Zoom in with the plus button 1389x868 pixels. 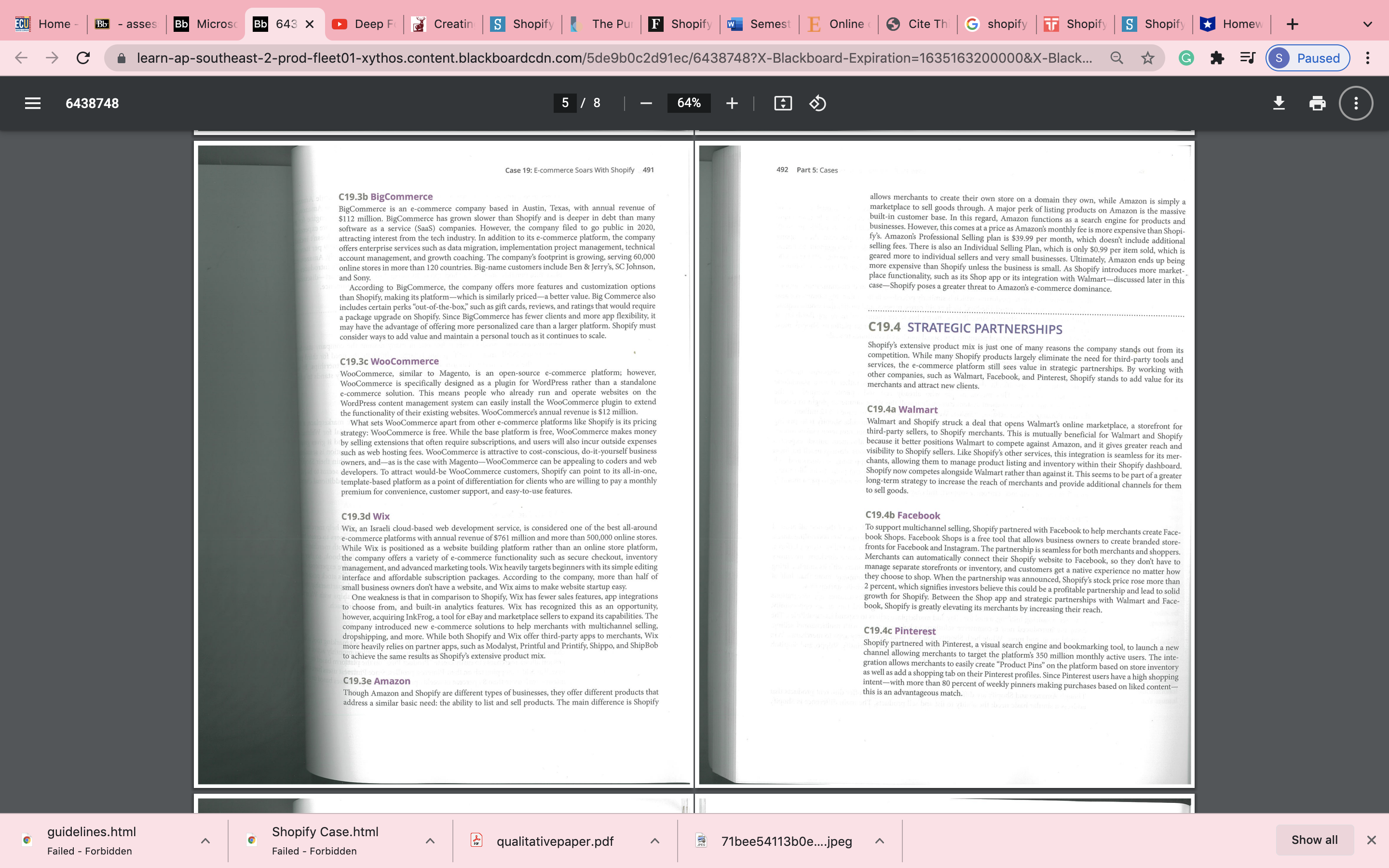(x=731, y=103)
